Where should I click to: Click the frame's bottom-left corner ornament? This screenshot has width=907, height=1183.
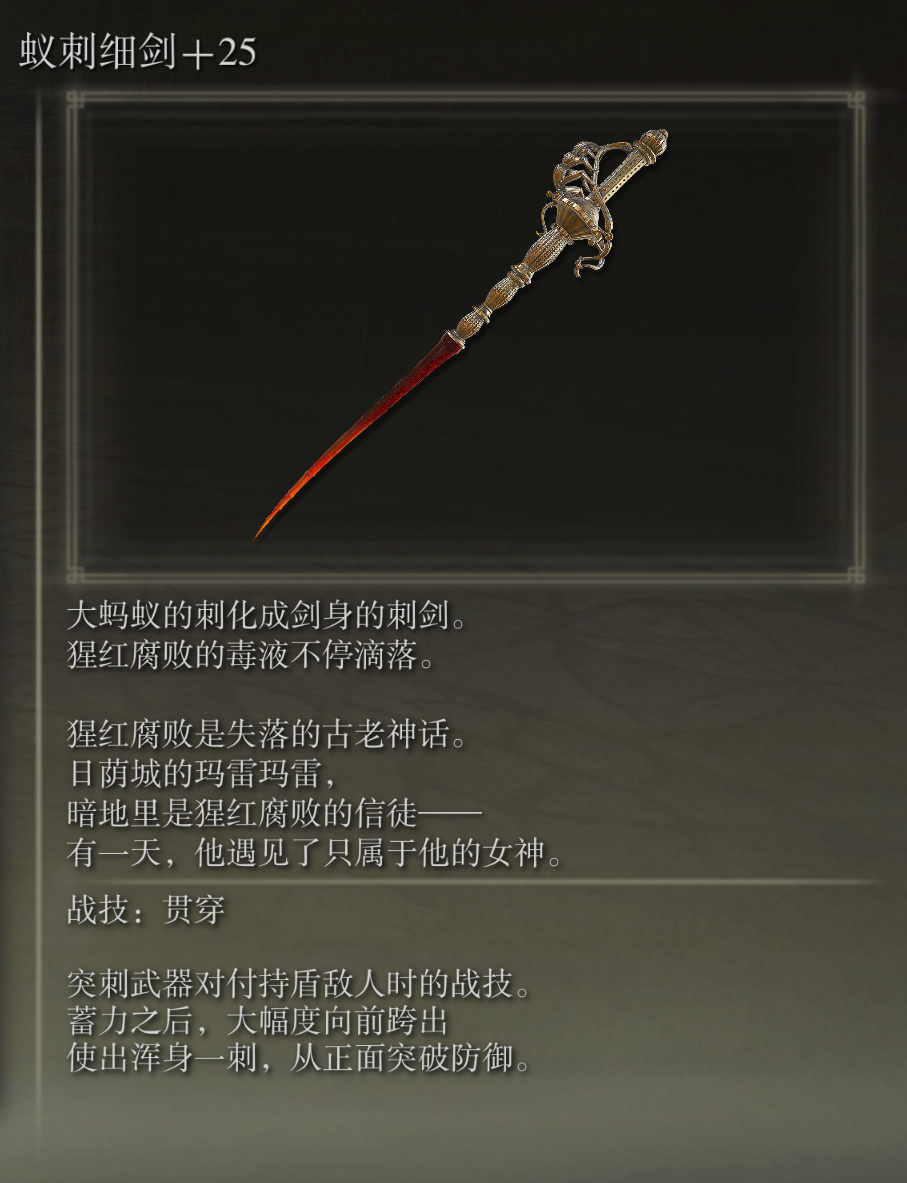coord(74,576)
